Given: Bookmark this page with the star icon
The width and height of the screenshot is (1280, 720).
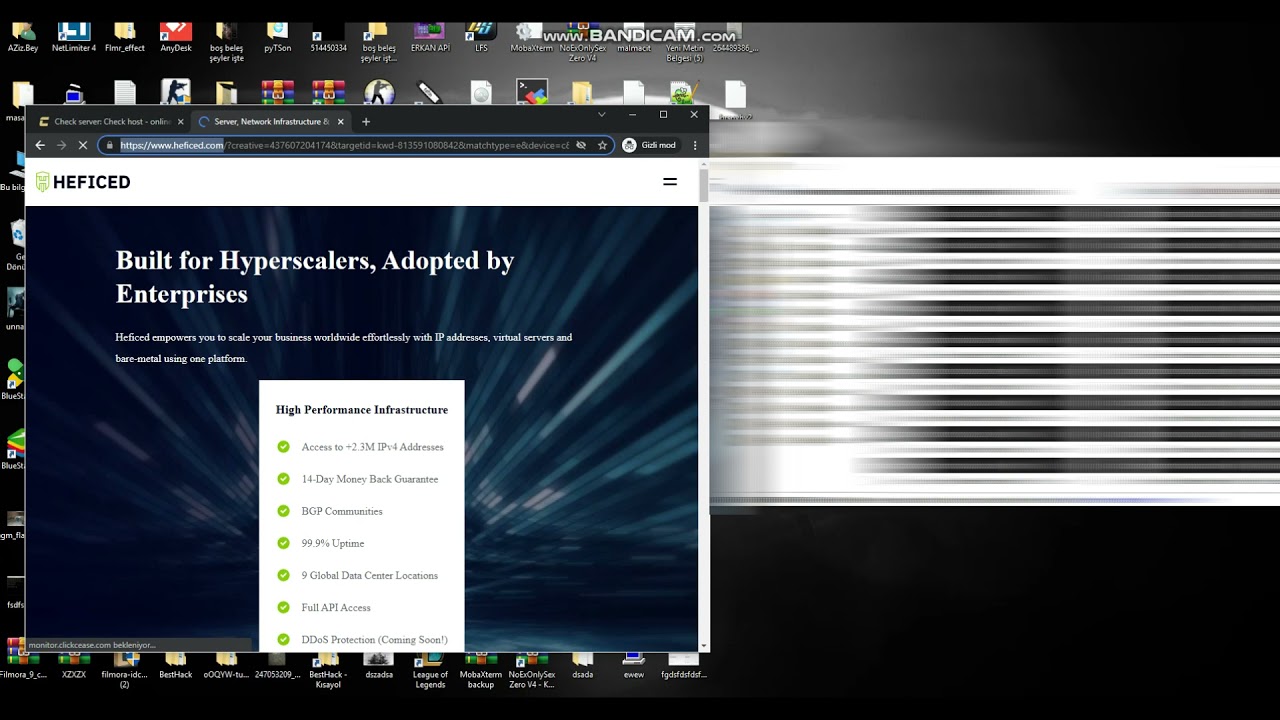Looking at the screenshot, I should point(602,145).
